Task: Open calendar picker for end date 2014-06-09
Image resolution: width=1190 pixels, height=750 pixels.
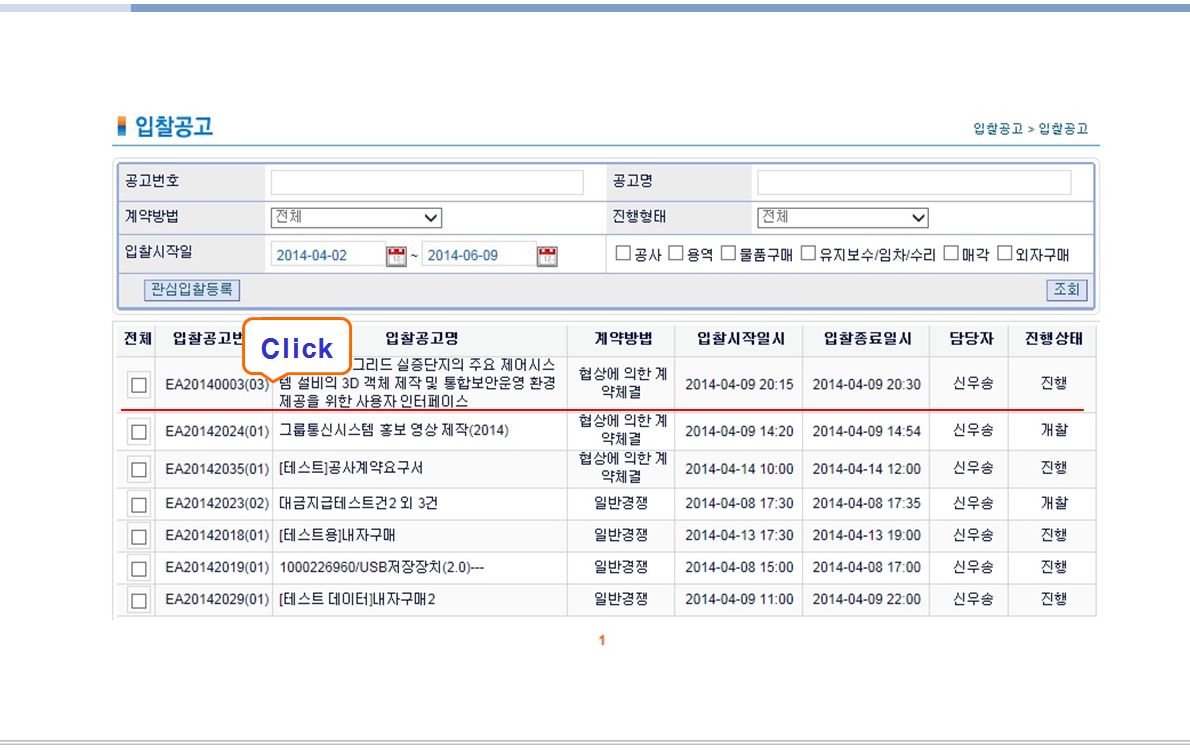Action: pyautogui.click(x=547, y=256)
